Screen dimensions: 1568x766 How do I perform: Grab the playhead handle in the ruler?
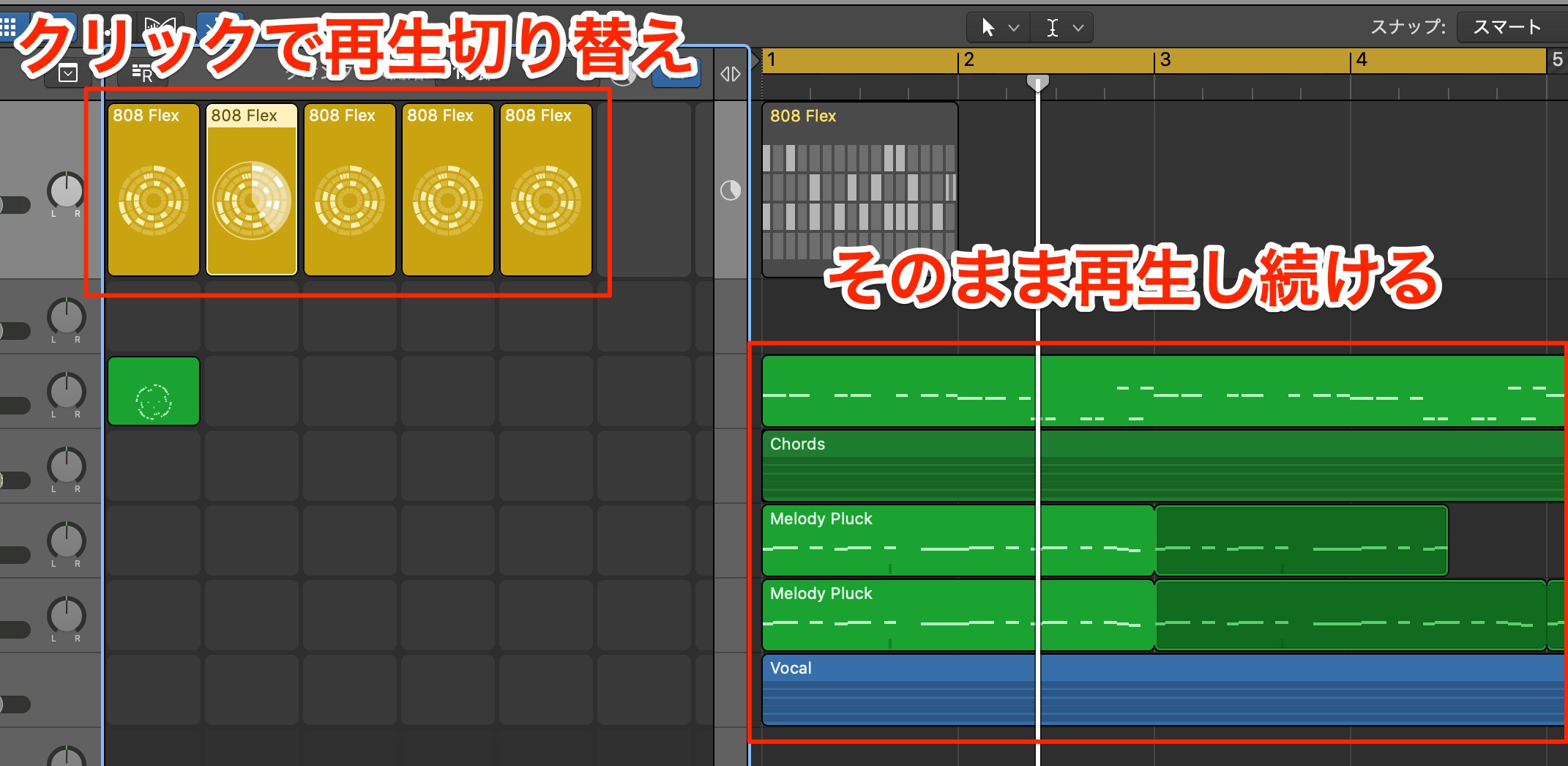[x=1037, y=83]
